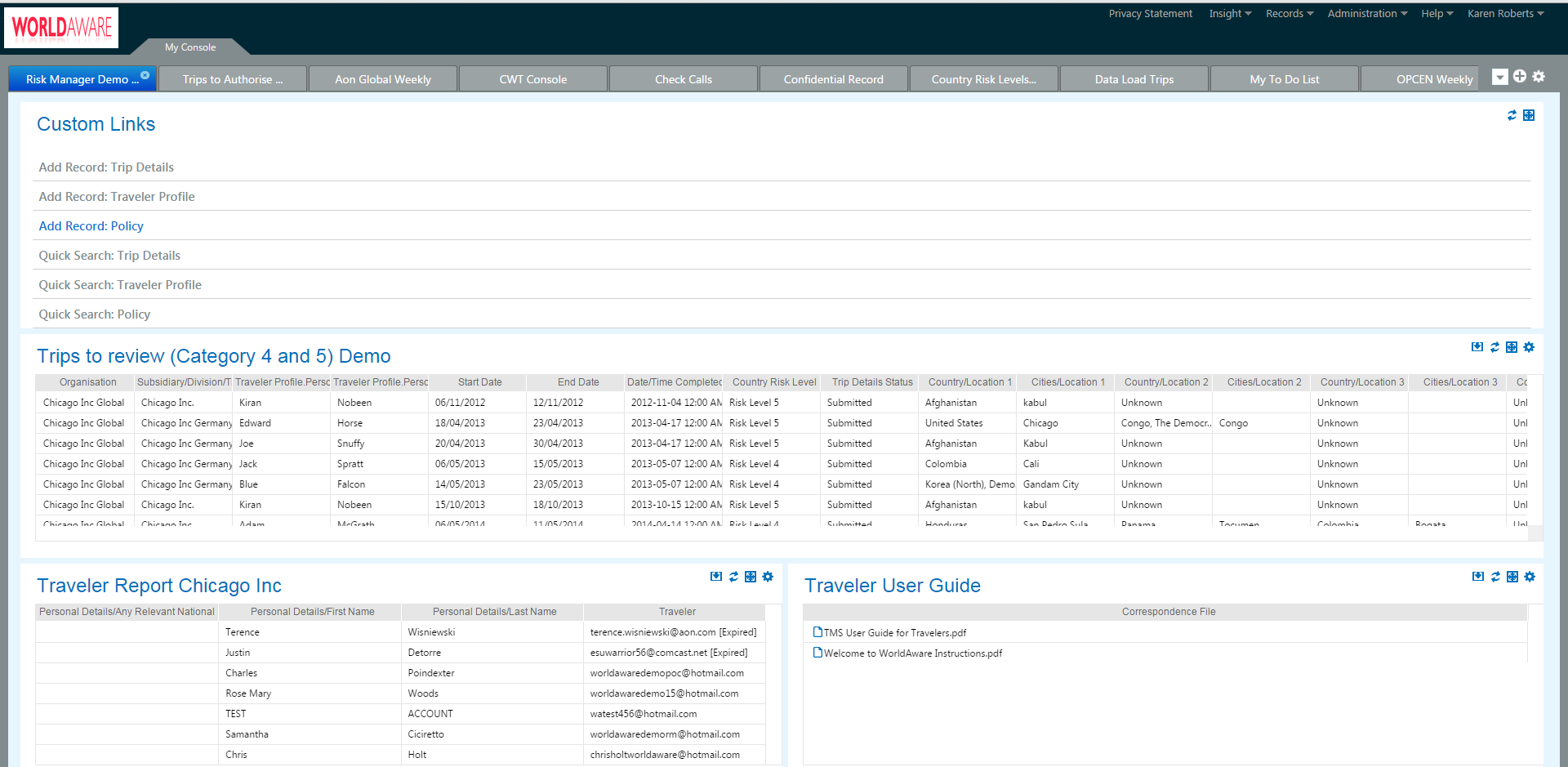
Task: Open the Privacy Statement link
Action: (x=1150, y=14)
